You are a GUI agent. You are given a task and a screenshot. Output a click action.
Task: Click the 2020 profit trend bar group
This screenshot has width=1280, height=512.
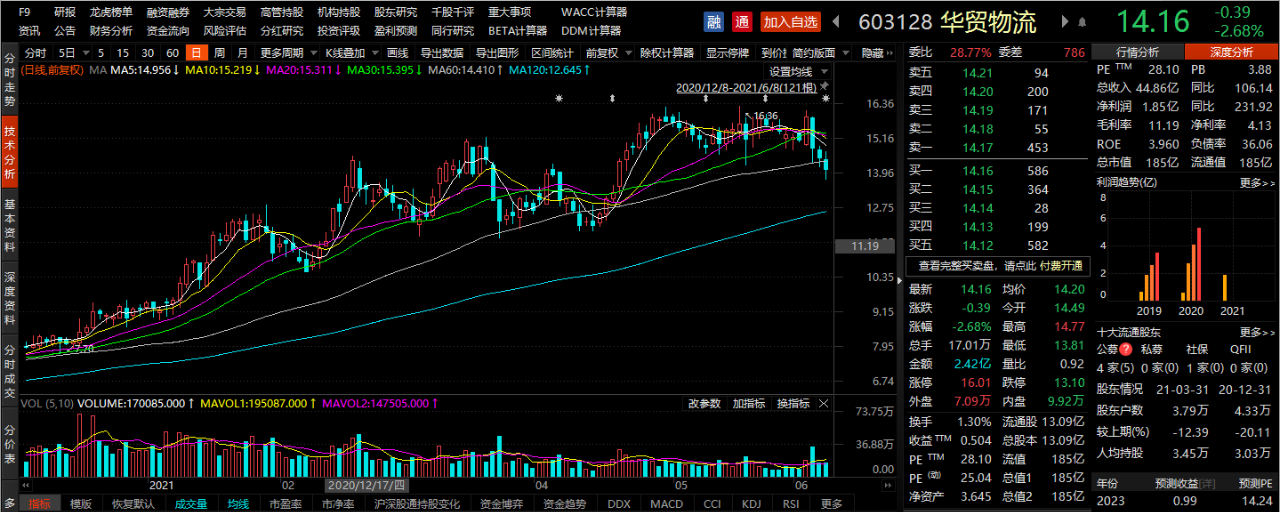tap(1190, 272)
